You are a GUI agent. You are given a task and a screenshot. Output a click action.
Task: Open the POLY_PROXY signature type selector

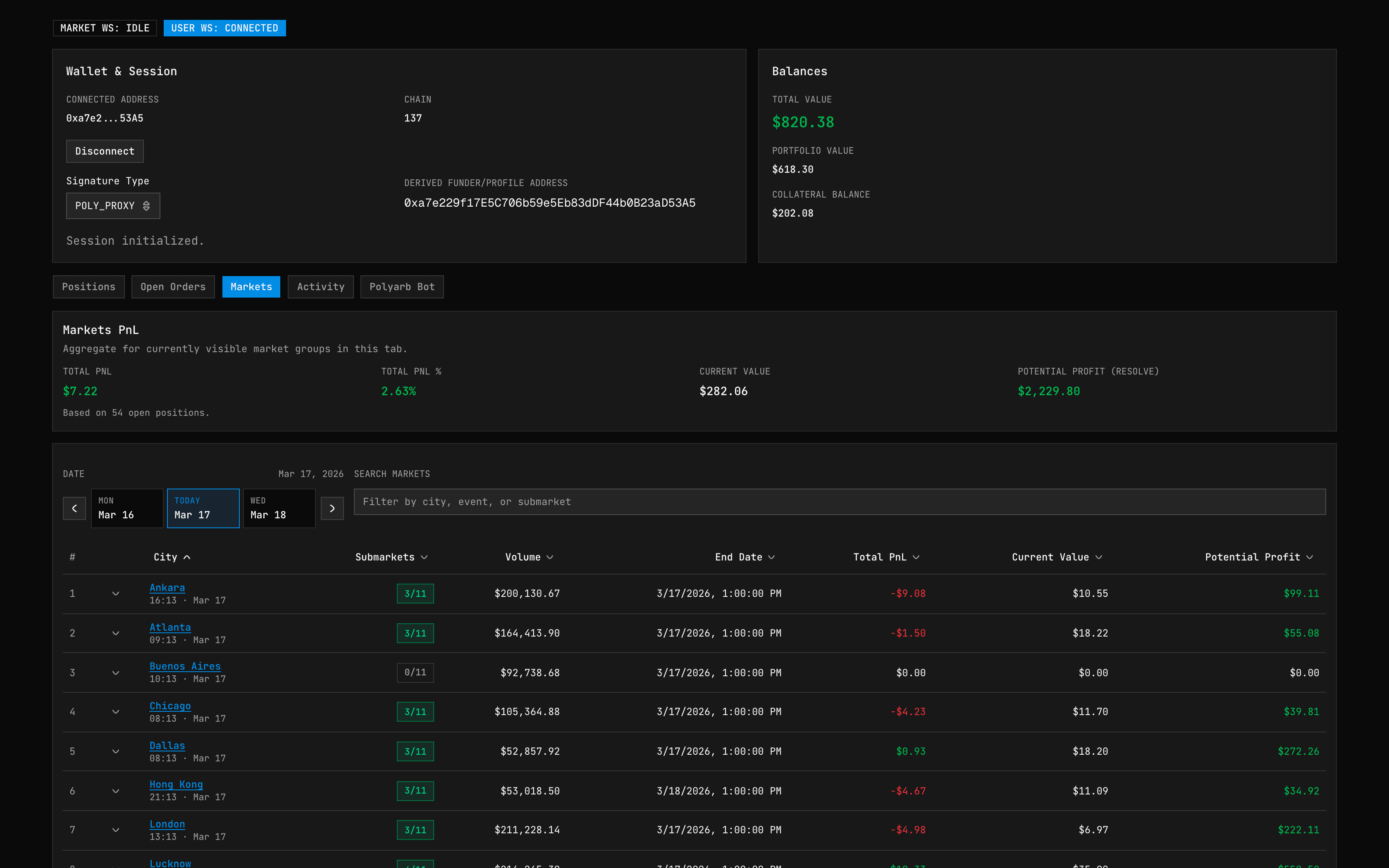[112, 205]
